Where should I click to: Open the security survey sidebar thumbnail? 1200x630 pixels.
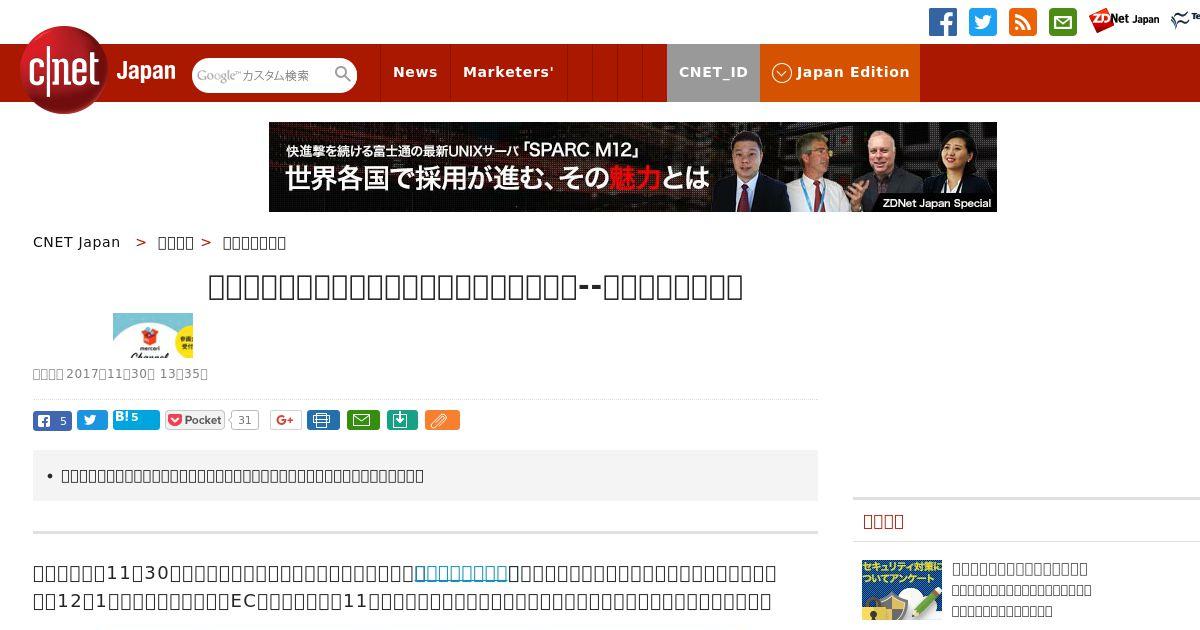click(x=902, y=590)
